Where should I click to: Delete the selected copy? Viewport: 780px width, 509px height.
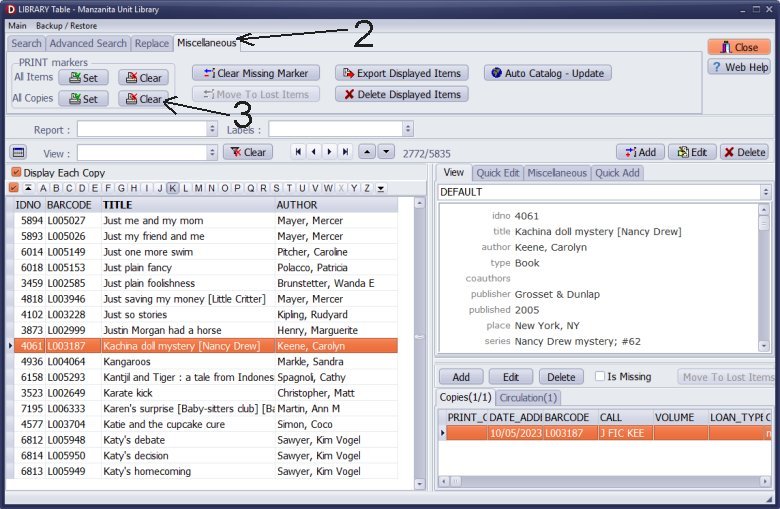tap(561, 377)
